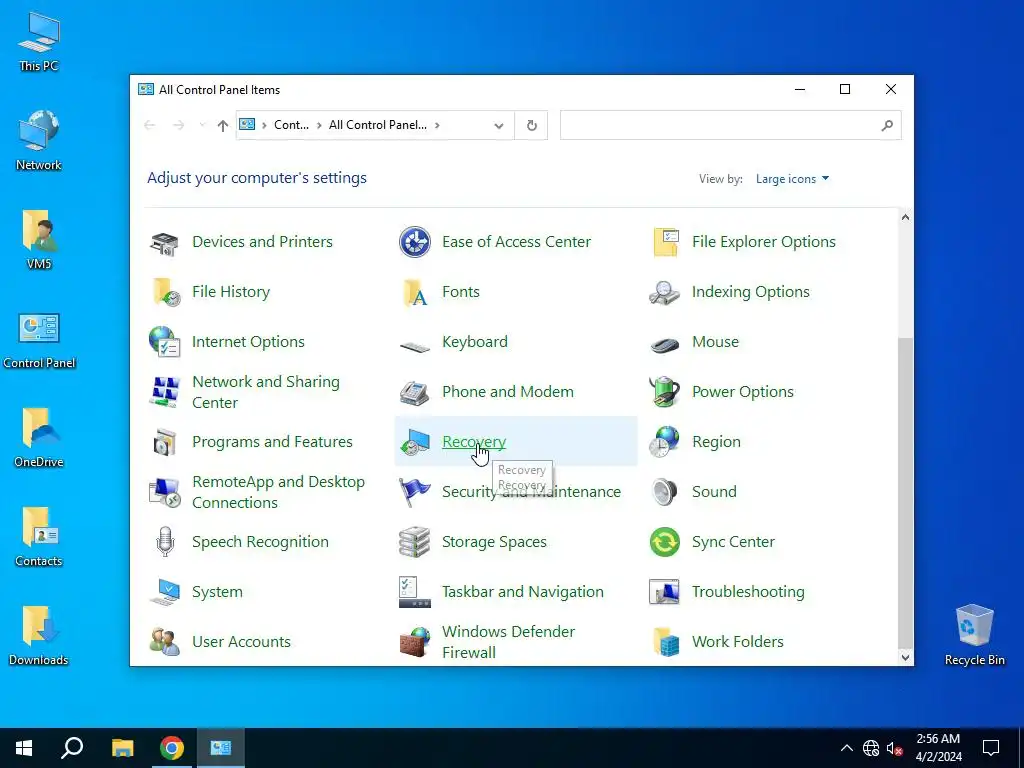
Task: Open the Security and Maintenance flag icon
Action: coord(415,492)
